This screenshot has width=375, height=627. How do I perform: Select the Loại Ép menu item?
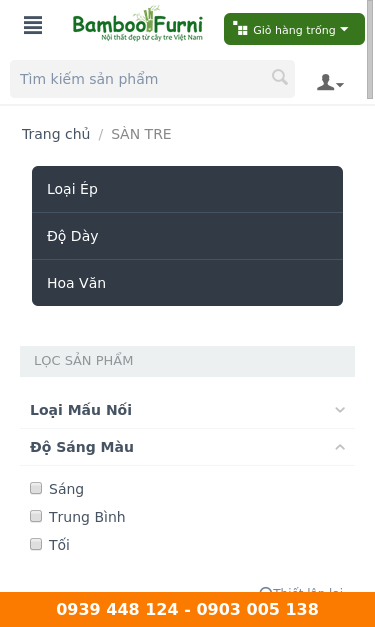click(188, 189)
